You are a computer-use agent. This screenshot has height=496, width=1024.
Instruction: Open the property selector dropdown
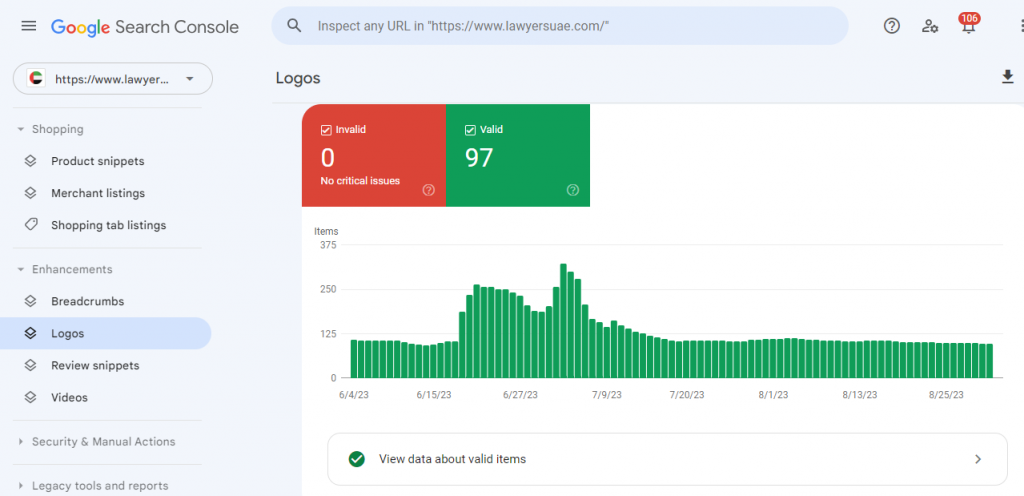[113, 79]
